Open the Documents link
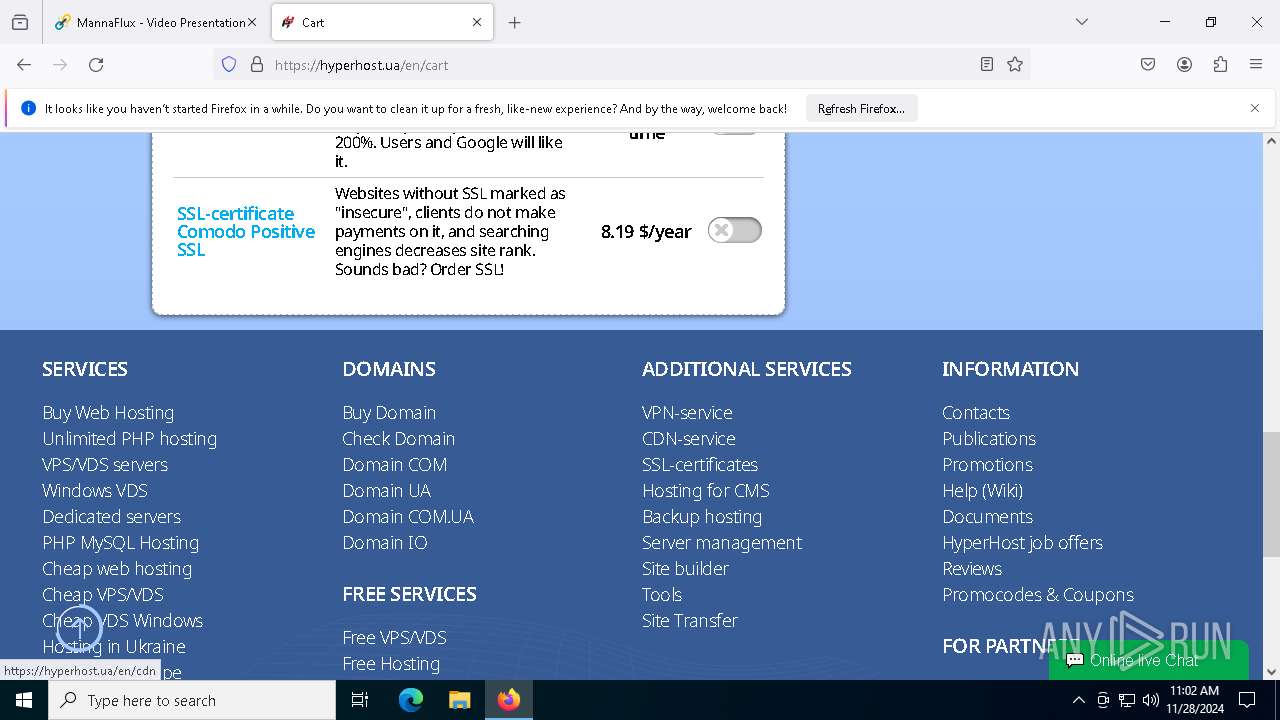The height and width of the screenshot is (720, 1280). [x=987, y=516]
